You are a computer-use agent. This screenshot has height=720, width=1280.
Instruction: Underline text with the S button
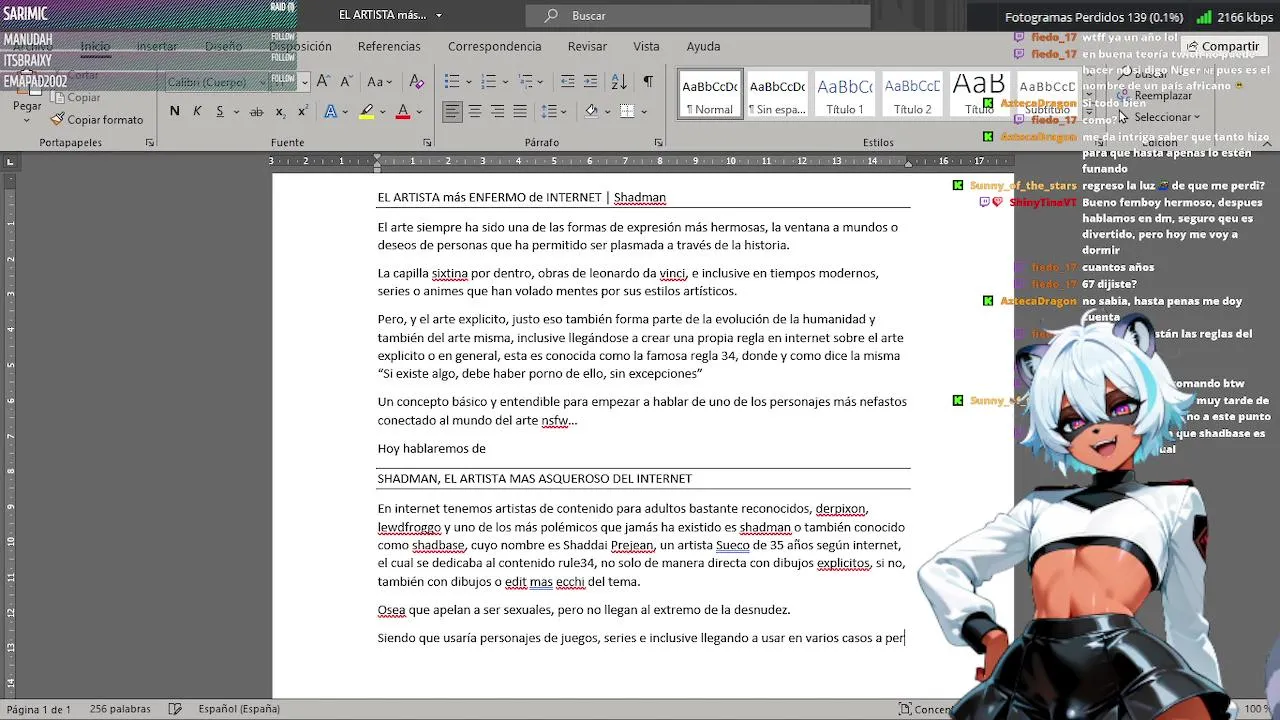219,111
